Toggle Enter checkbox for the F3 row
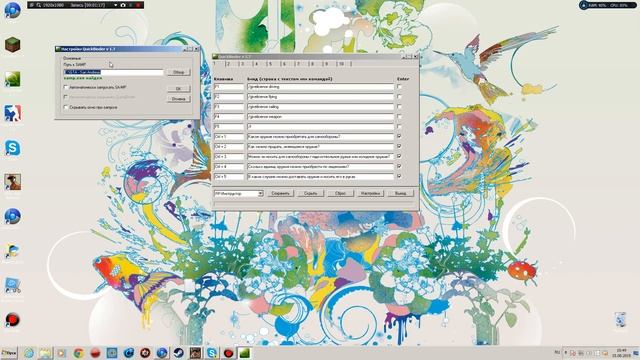 coord(399,107)
